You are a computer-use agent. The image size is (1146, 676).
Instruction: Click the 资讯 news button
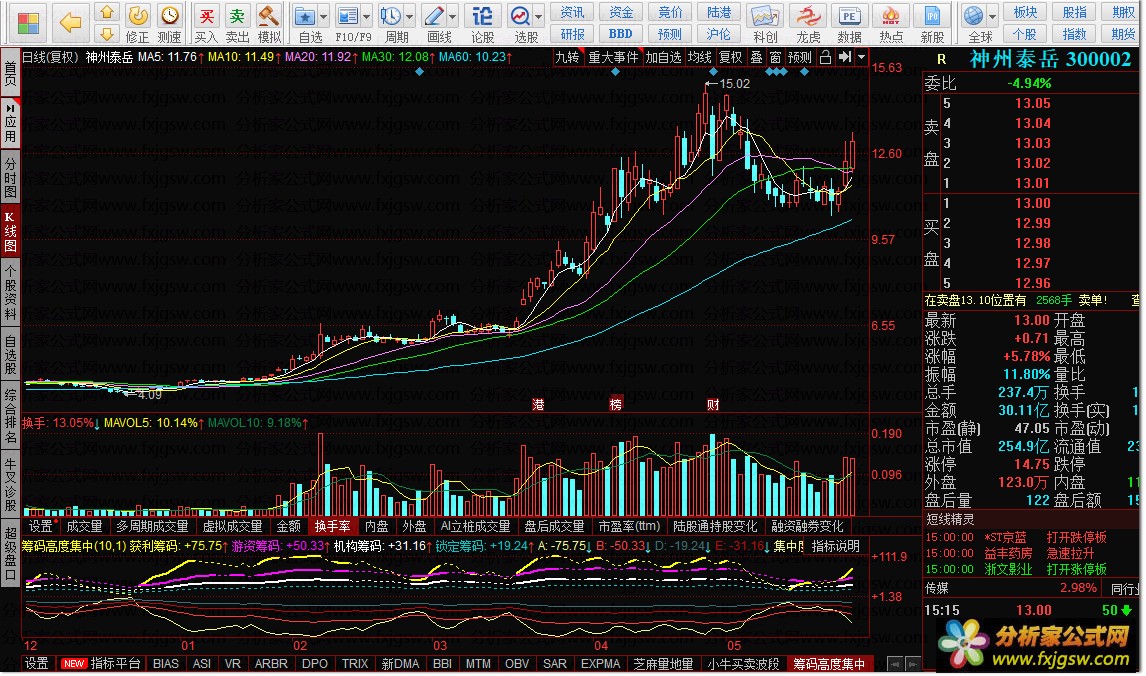click(572, 12)
